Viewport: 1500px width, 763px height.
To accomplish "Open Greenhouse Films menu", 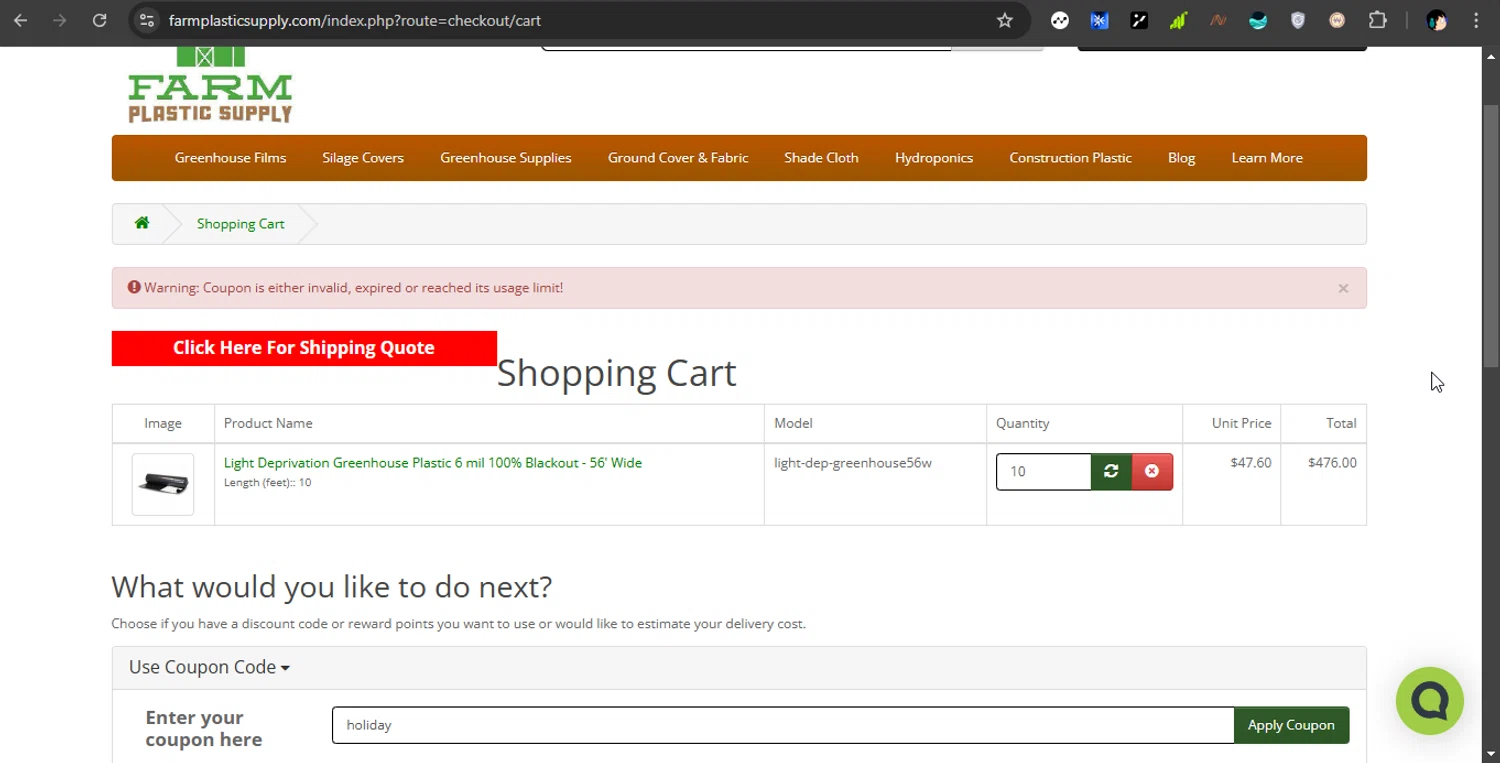I will click(x=230, y=158).
